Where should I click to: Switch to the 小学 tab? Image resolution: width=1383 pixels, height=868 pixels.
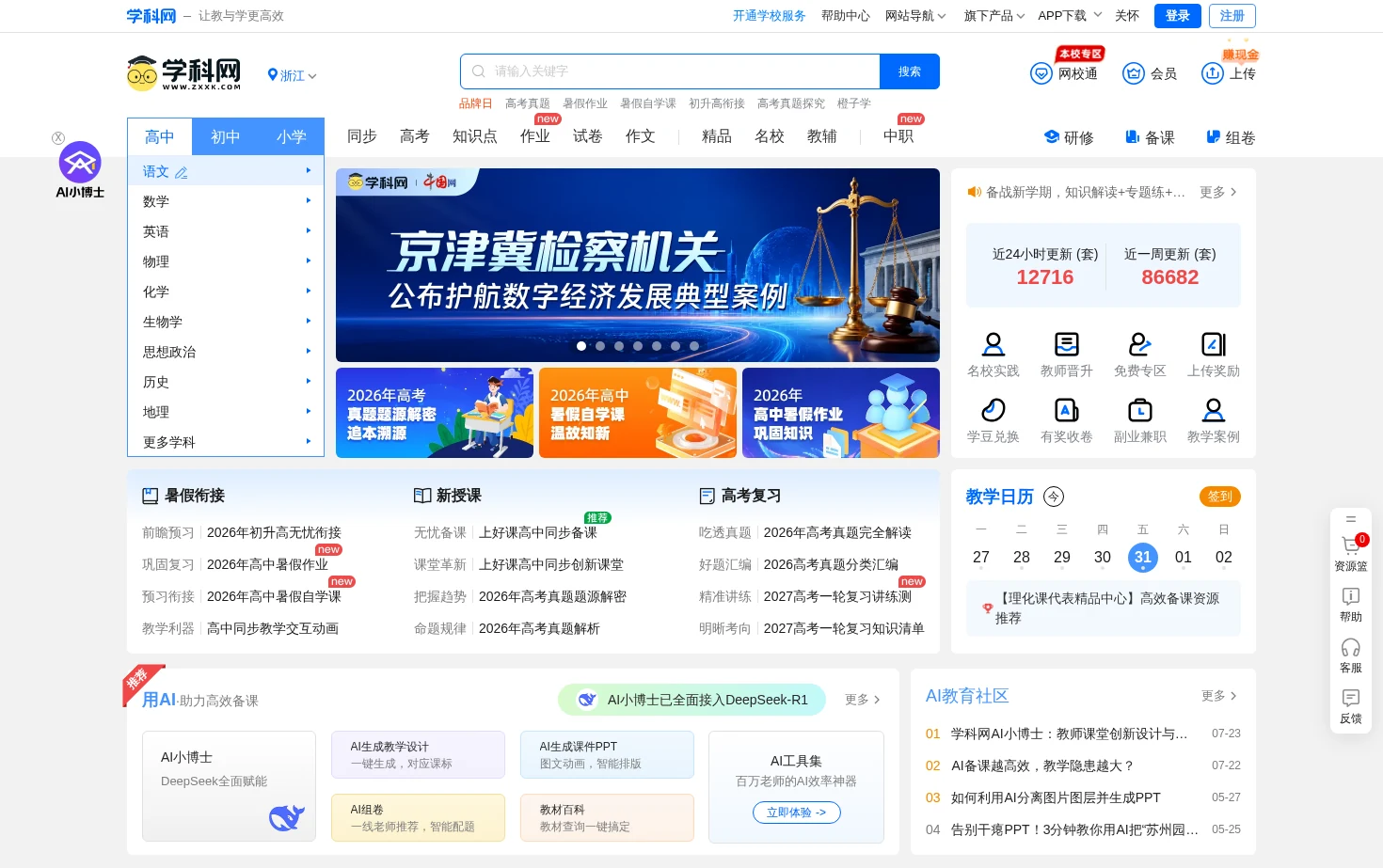coord(291,136)
